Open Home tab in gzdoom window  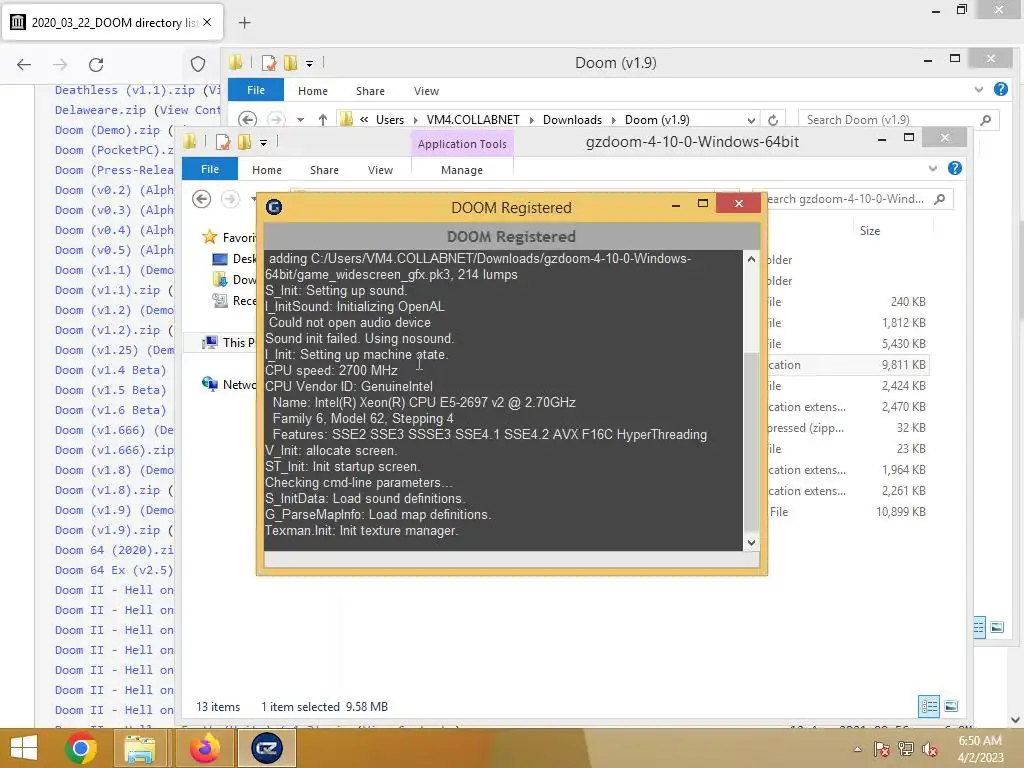pos(267,170)
